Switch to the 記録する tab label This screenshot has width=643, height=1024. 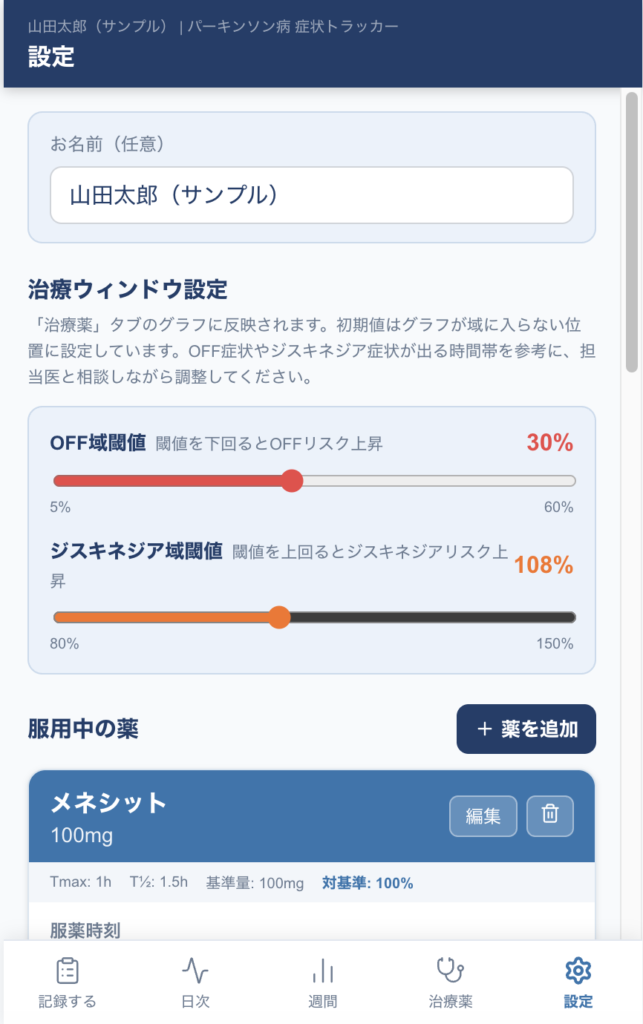pos(68,1001)
